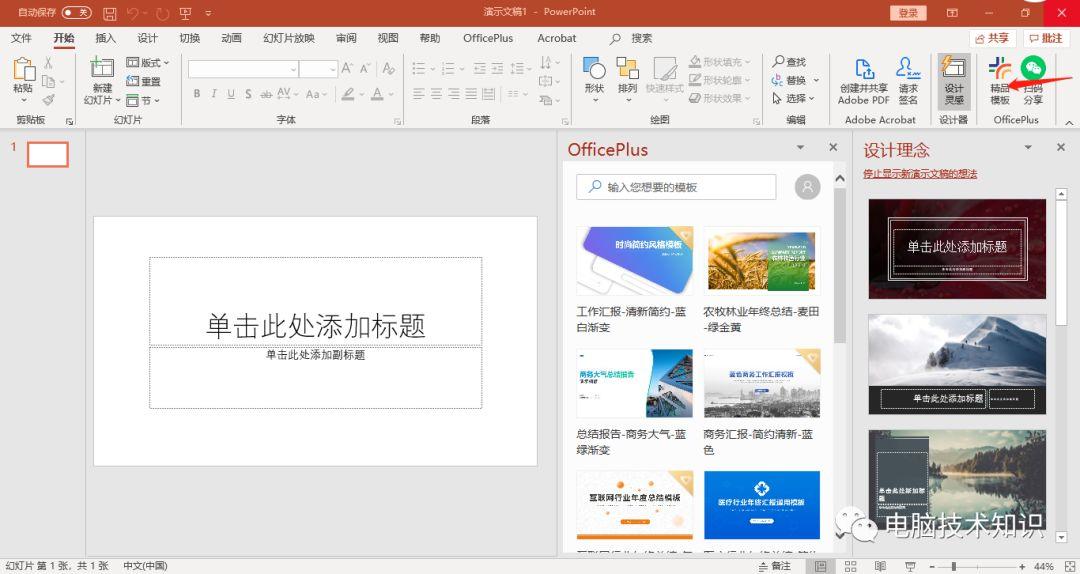Toggle text shadow S button
1080x574 pixels.
point(248,94)
